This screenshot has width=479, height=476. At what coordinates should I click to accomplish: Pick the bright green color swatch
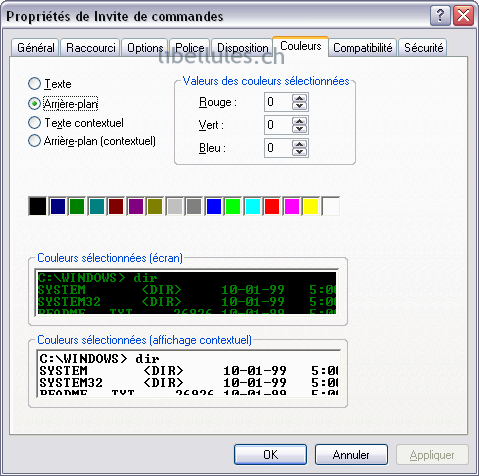[x=233, y=206]
